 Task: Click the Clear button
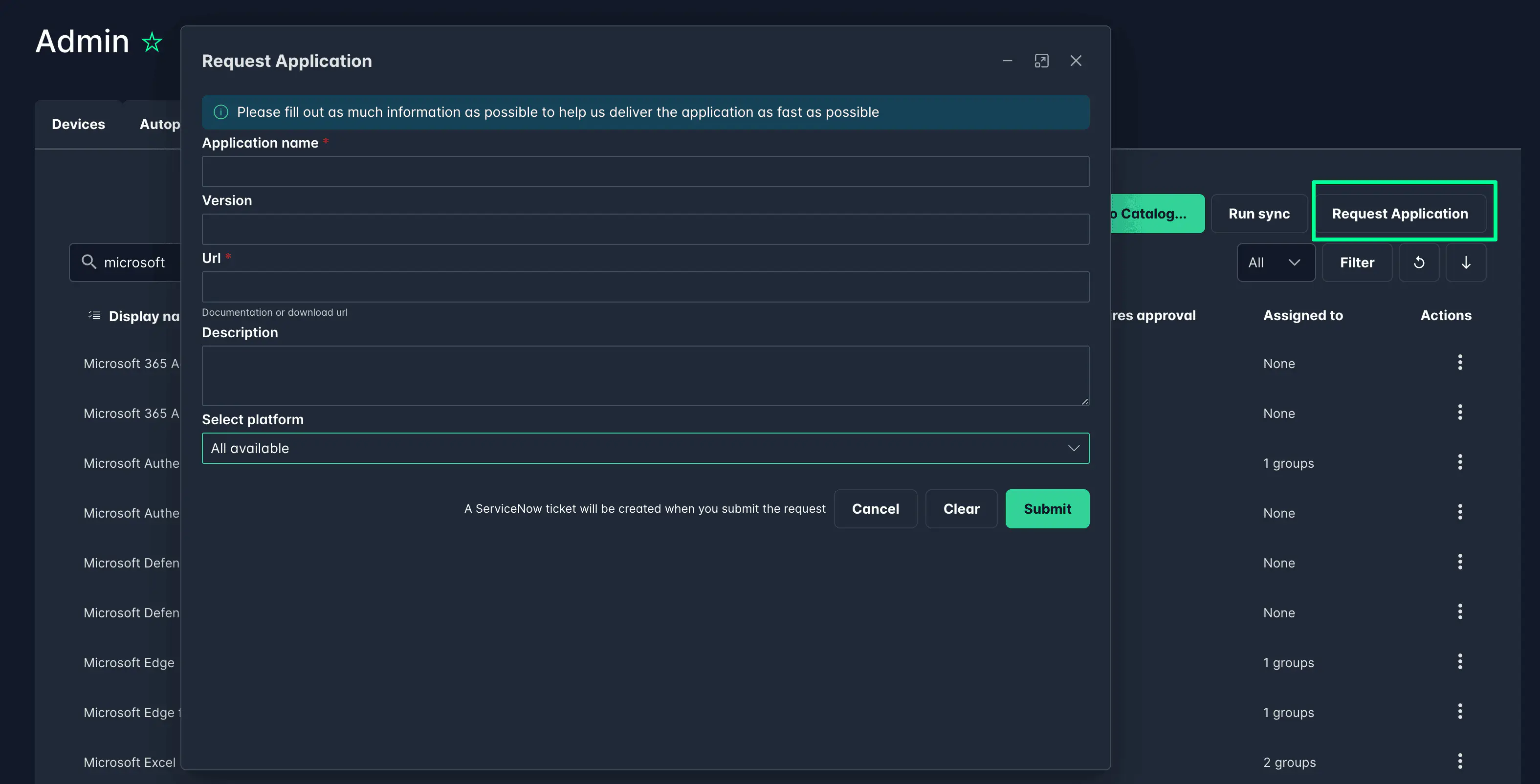(961, 508)
